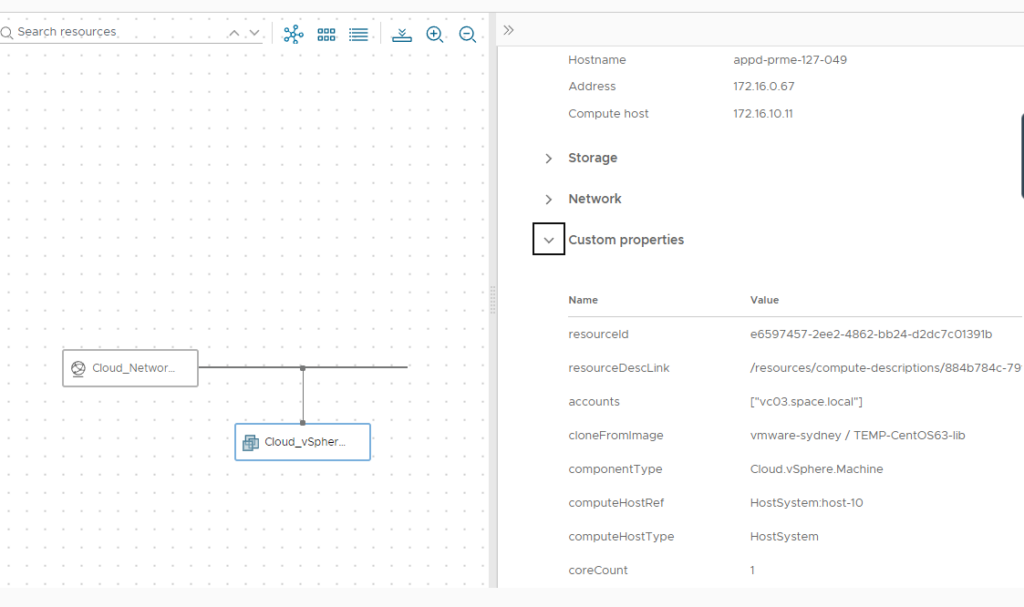1024x607 pixels.
Task: Click the Name column header
Action: (583, 300)
